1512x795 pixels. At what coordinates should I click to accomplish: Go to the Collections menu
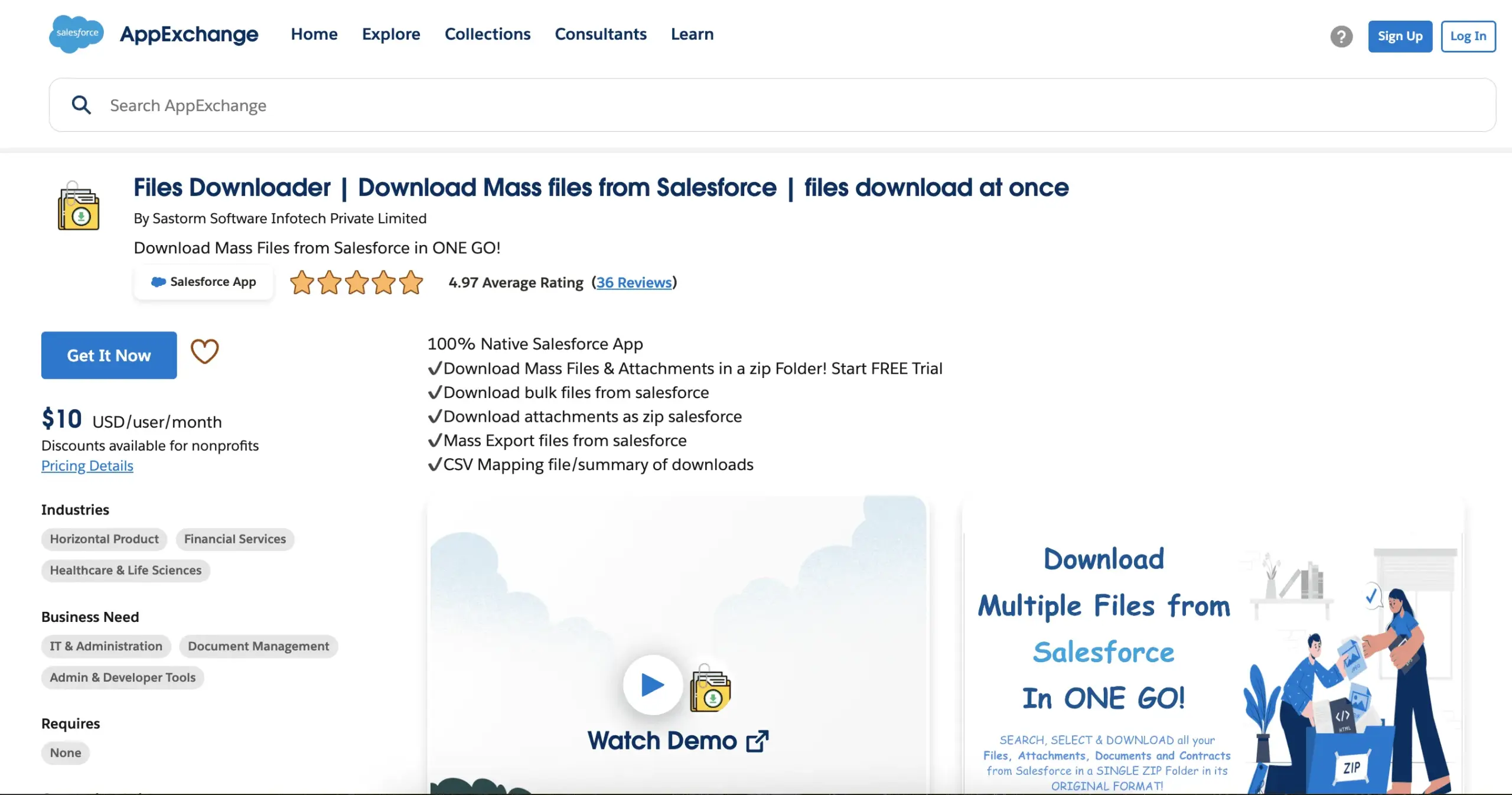[x=487, y=34]
